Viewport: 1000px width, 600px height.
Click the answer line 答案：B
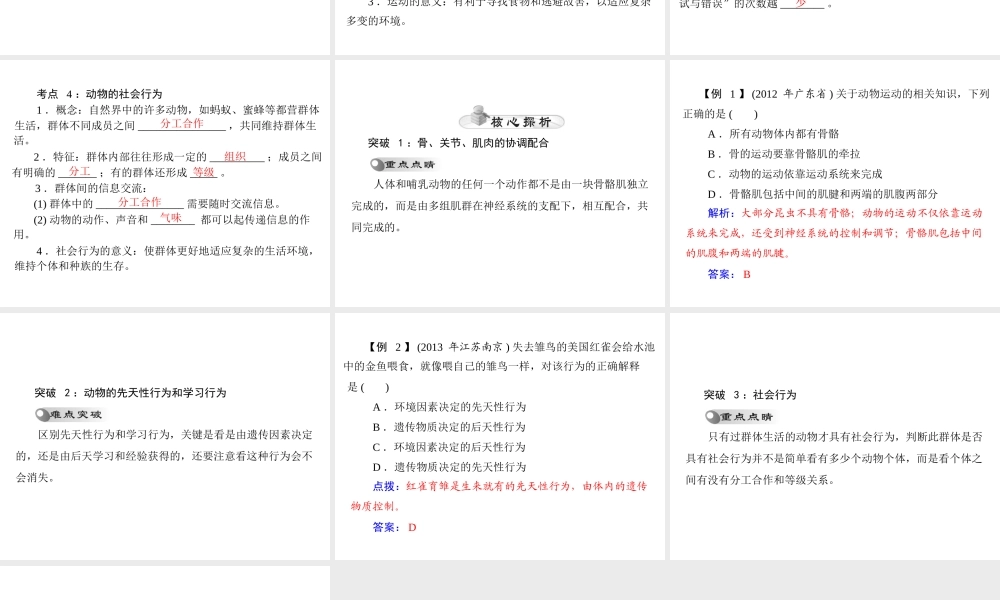point(729,274)
